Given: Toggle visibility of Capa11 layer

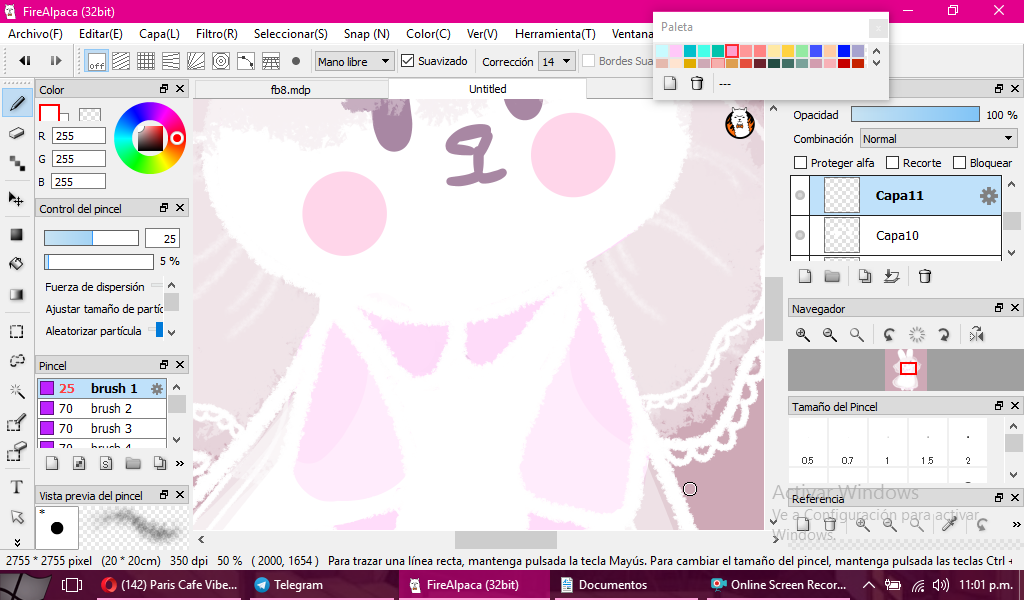Looking at the screenshot, I should point(800,195).
